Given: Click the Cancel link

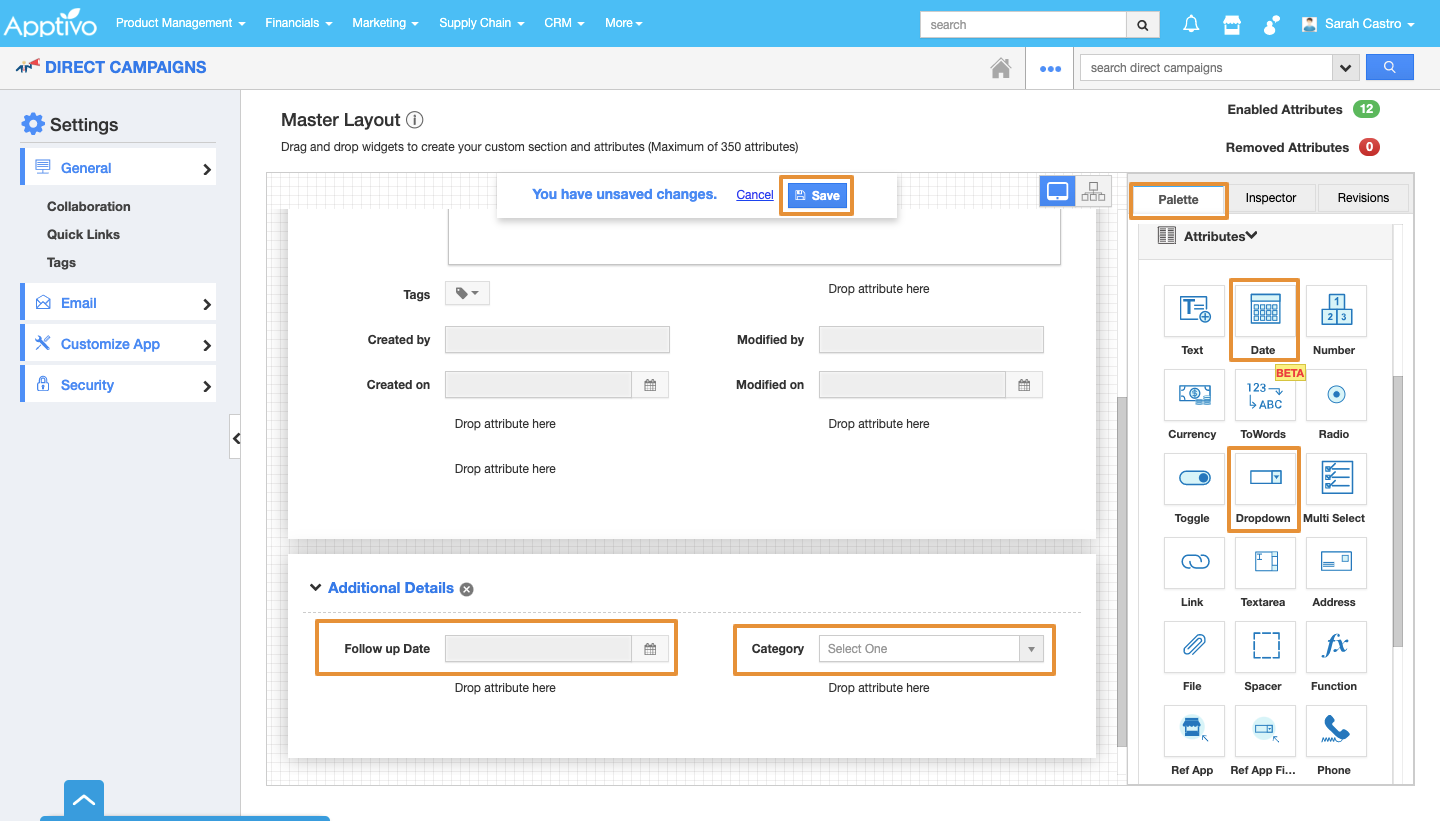Looking at the screenshot, I should tap(754, 195).
